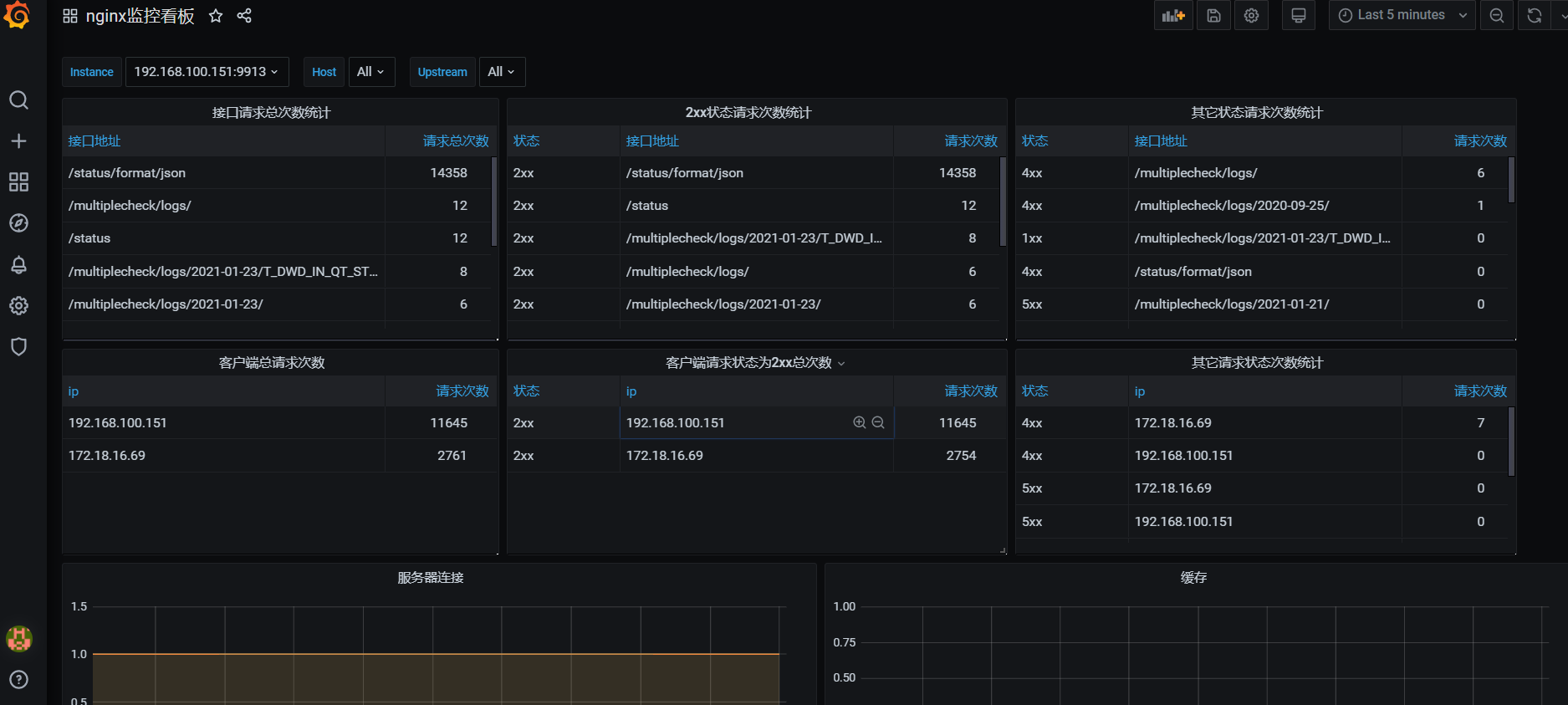Click the nginx监控看板 dashboard title

140,16
